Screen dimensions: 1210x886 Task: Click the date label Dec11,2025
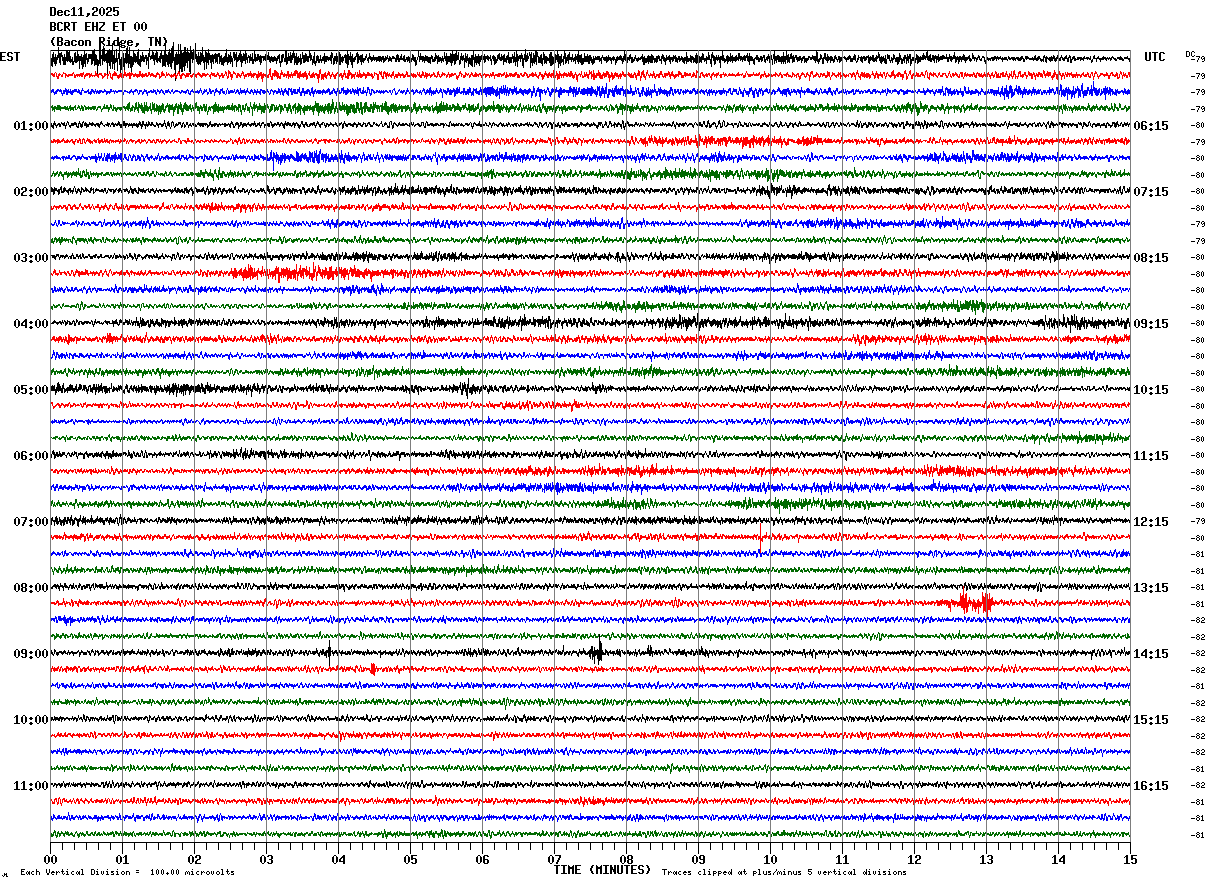(84, 12)
